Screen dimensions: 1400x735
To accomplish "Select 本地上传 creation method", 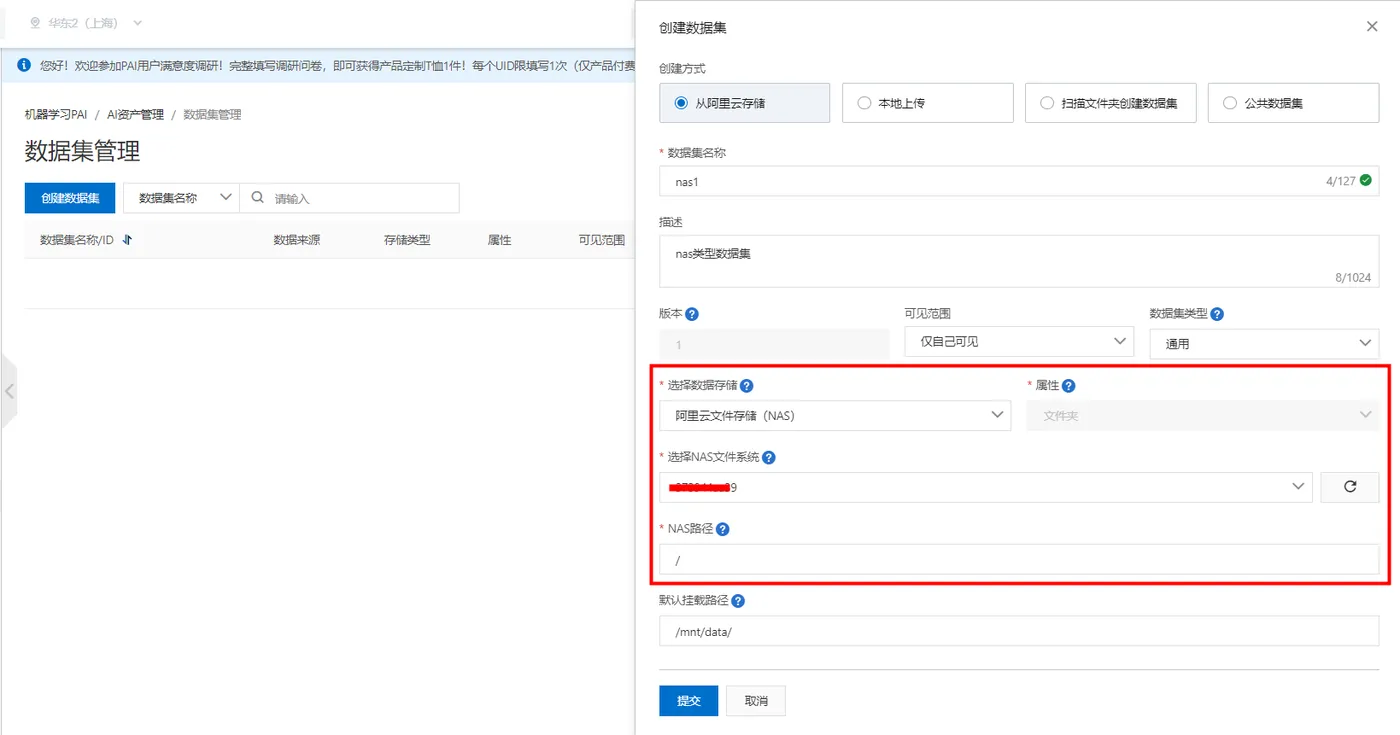I will point(927,103).
